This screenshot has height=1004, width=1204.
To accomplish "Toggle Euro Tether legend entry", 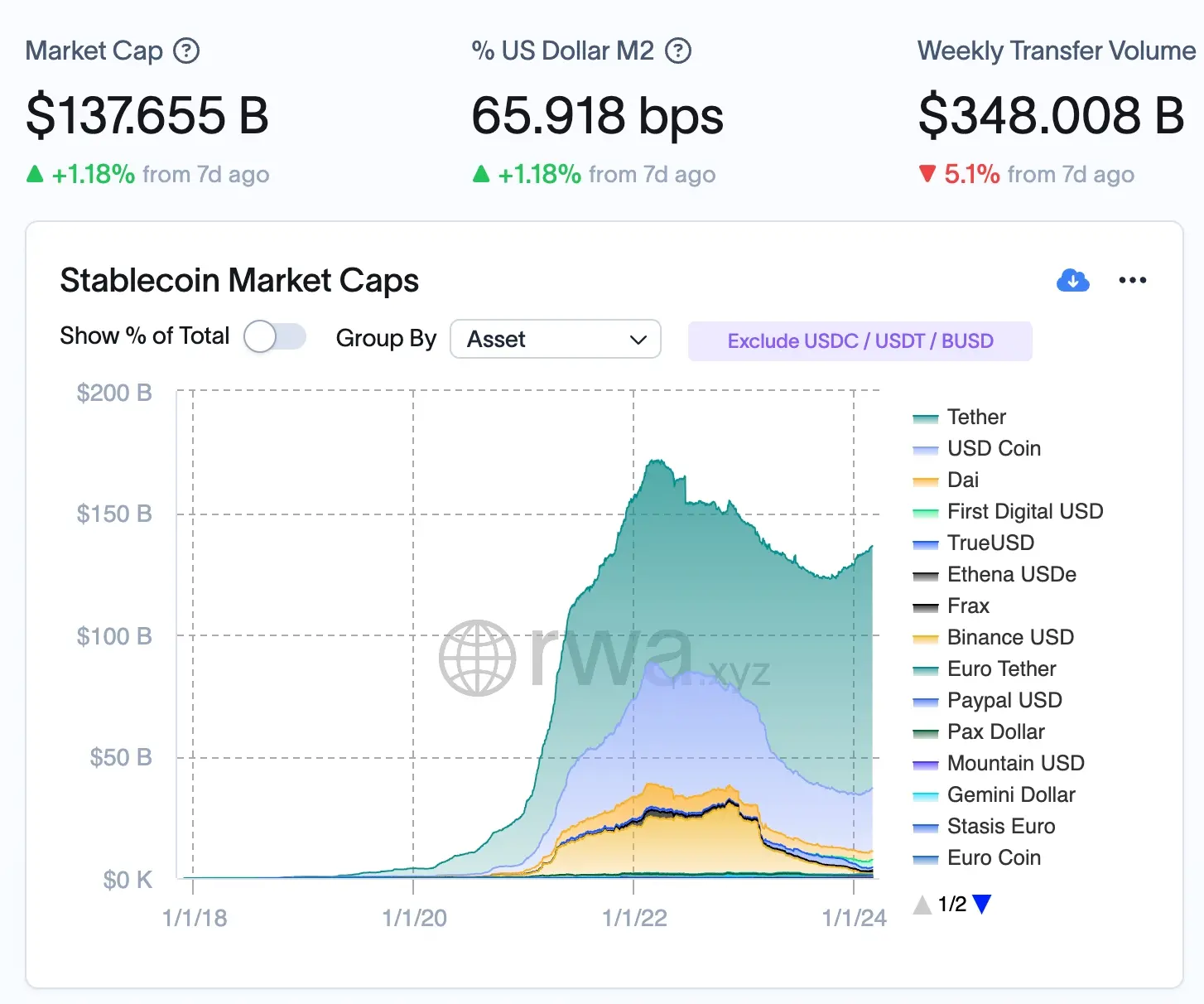I will pyautogui.click(x=984, y=669).
